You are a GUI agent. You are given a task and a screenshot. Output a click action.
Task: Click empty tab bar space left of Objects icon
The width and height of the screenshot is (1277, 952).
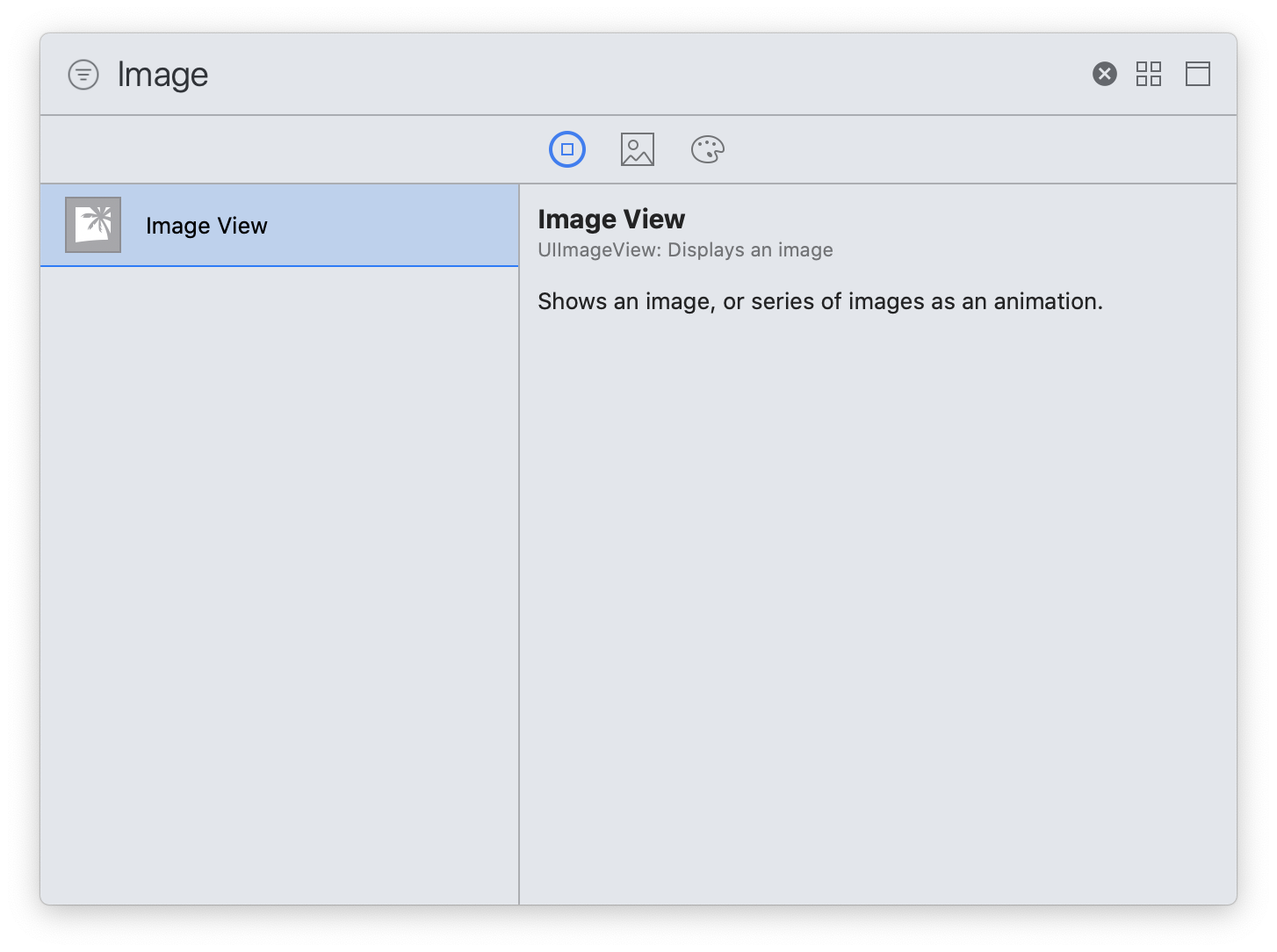pyautogui.click(x=290, y=149)
